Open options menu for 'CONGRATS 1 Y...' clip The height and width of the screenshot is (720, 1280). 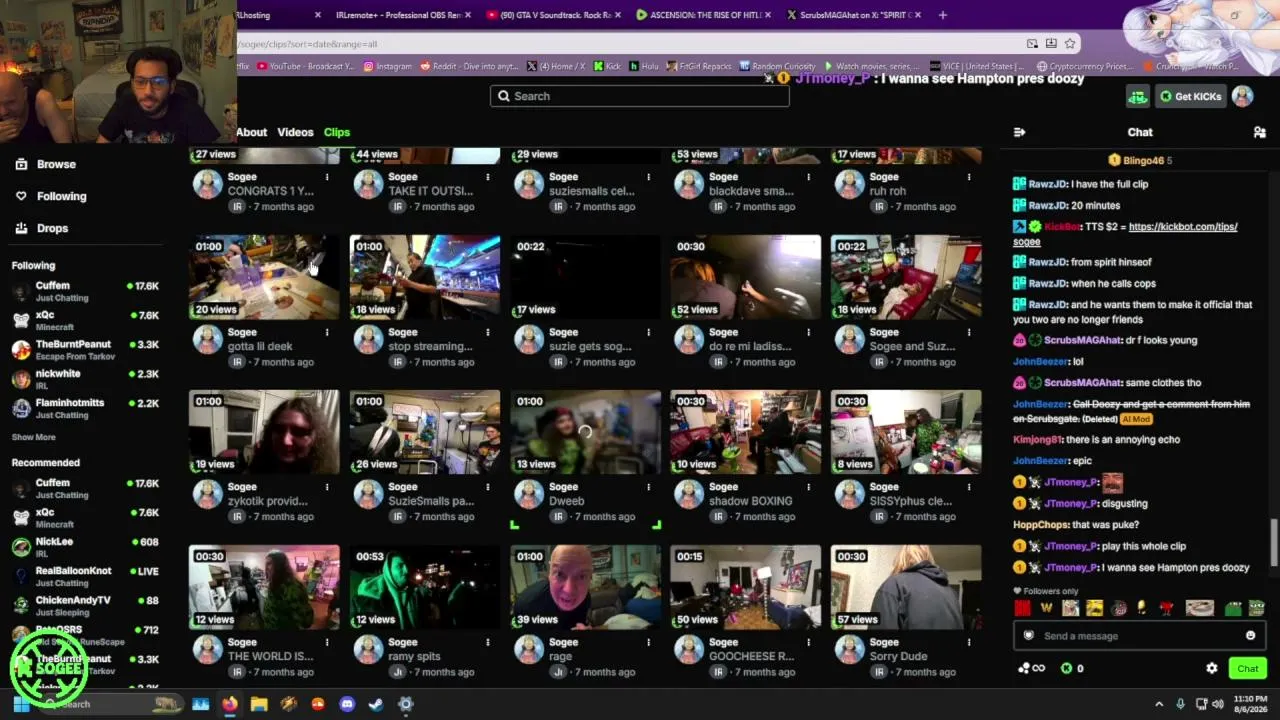click(x=326, y=177)
